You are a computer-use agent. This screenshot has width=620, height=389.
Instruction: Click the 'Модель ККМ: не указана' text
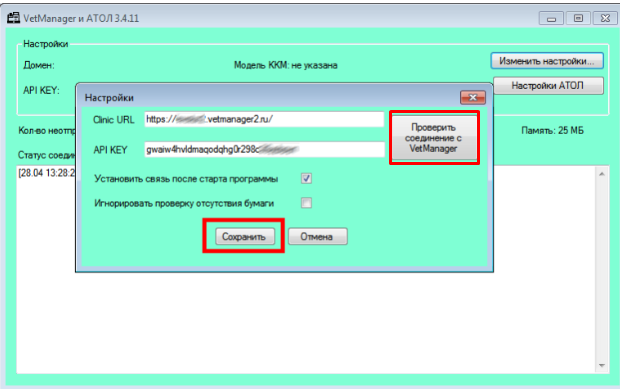coord(285,65)
